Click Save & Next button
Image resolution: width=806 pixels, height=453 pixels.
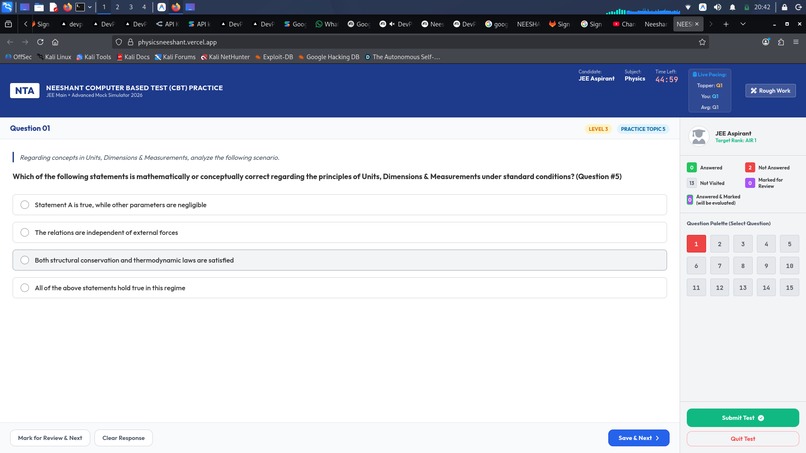tap(638, 438)
